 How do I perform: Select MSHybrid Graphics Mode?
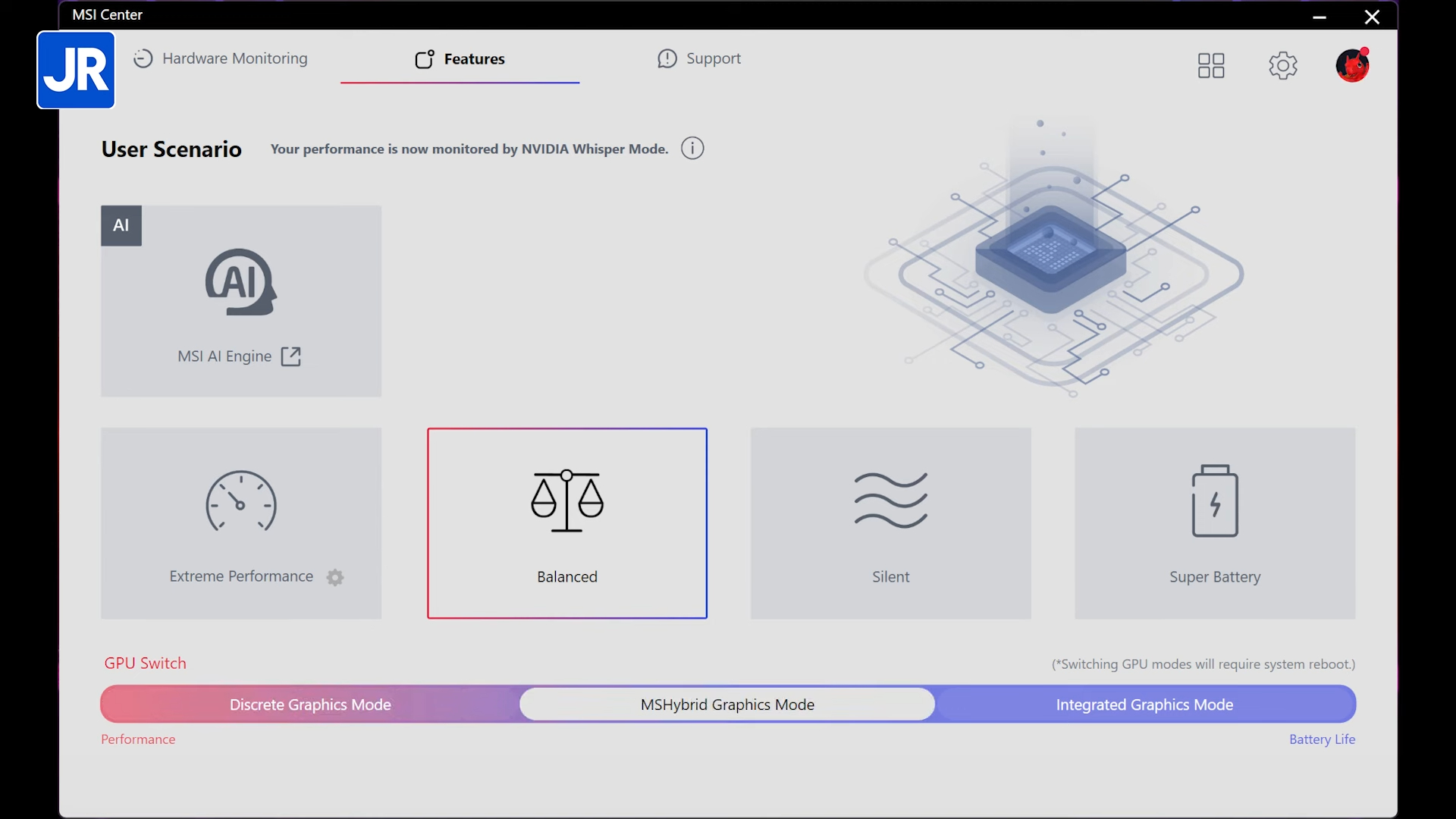[727, 704]
